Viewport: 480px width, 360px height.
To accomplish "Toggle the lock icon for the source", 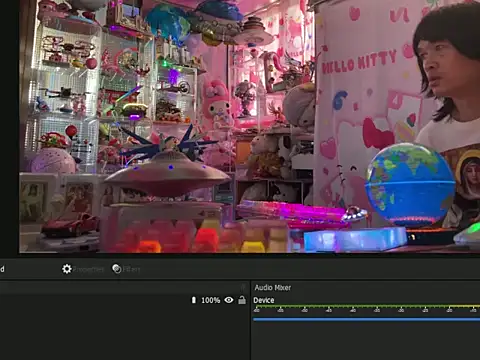I will [242, 300].
